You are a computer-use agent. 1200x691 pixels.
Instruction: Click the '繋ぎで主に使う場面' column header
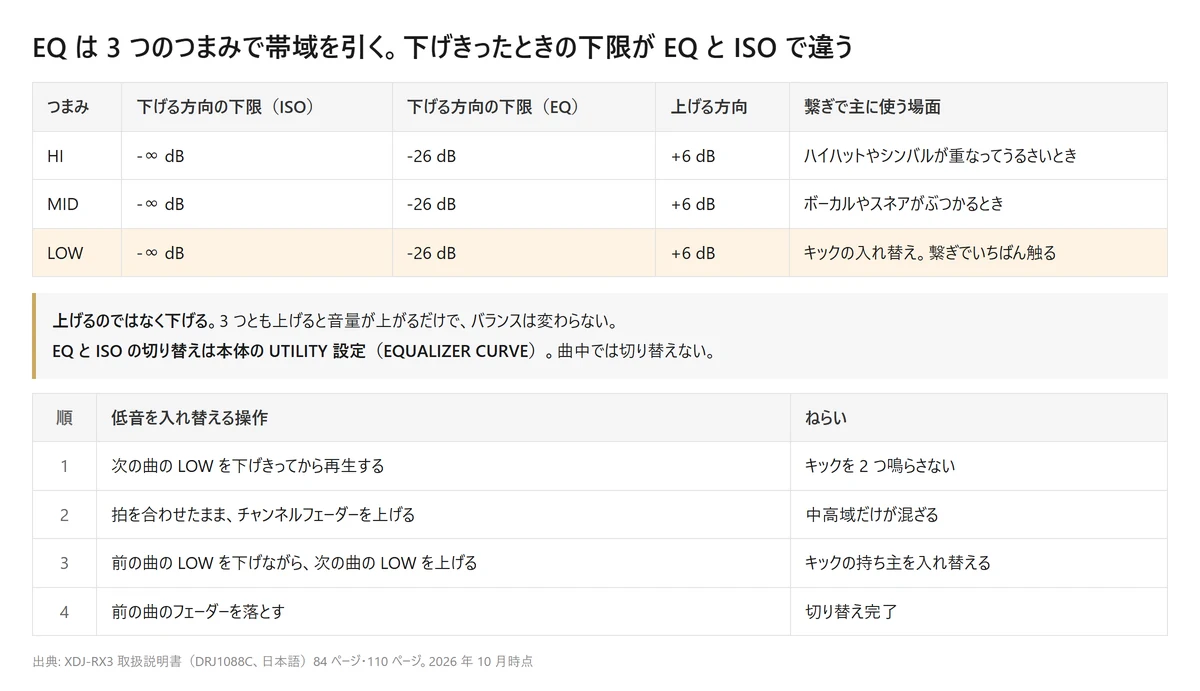[978, 107]
